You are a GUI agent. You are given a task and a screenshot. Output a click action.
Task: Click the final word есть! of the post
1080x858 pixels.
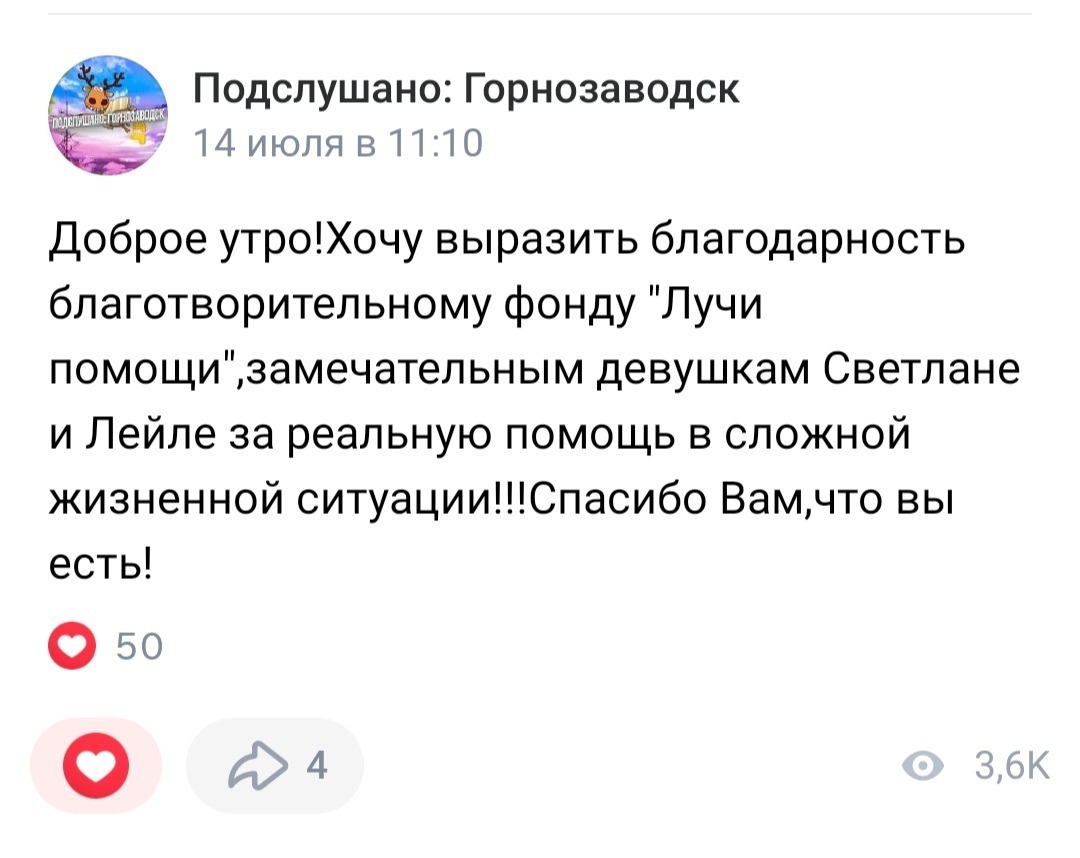click(x=101, y=565)
